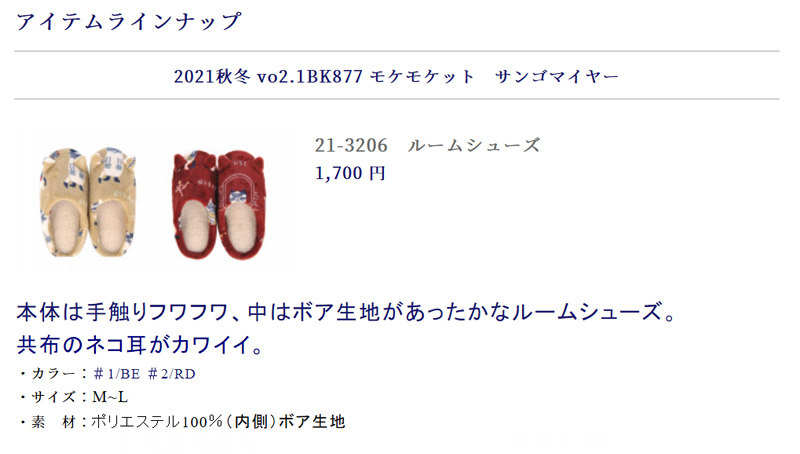Select the #2/RD color code

(171, 374)
